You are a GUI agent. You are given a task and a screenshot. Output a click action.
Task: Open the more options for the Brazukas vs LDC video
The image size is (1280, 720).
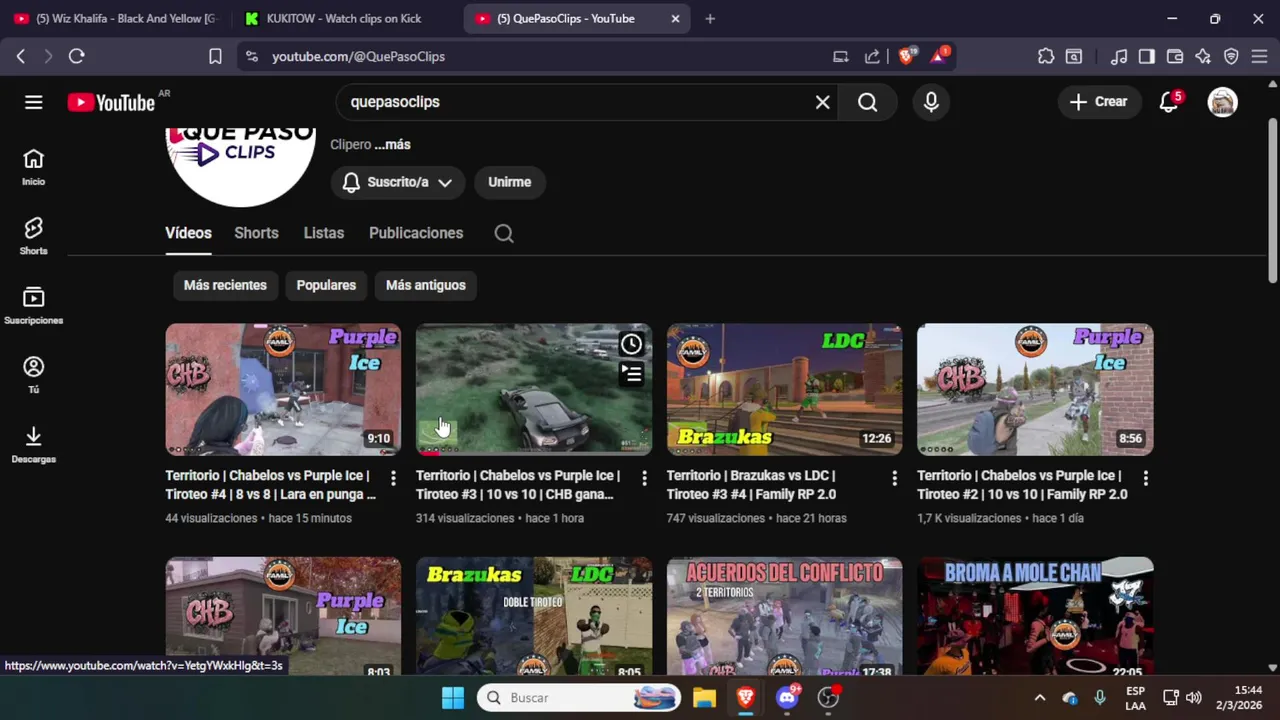click(894, 478)
